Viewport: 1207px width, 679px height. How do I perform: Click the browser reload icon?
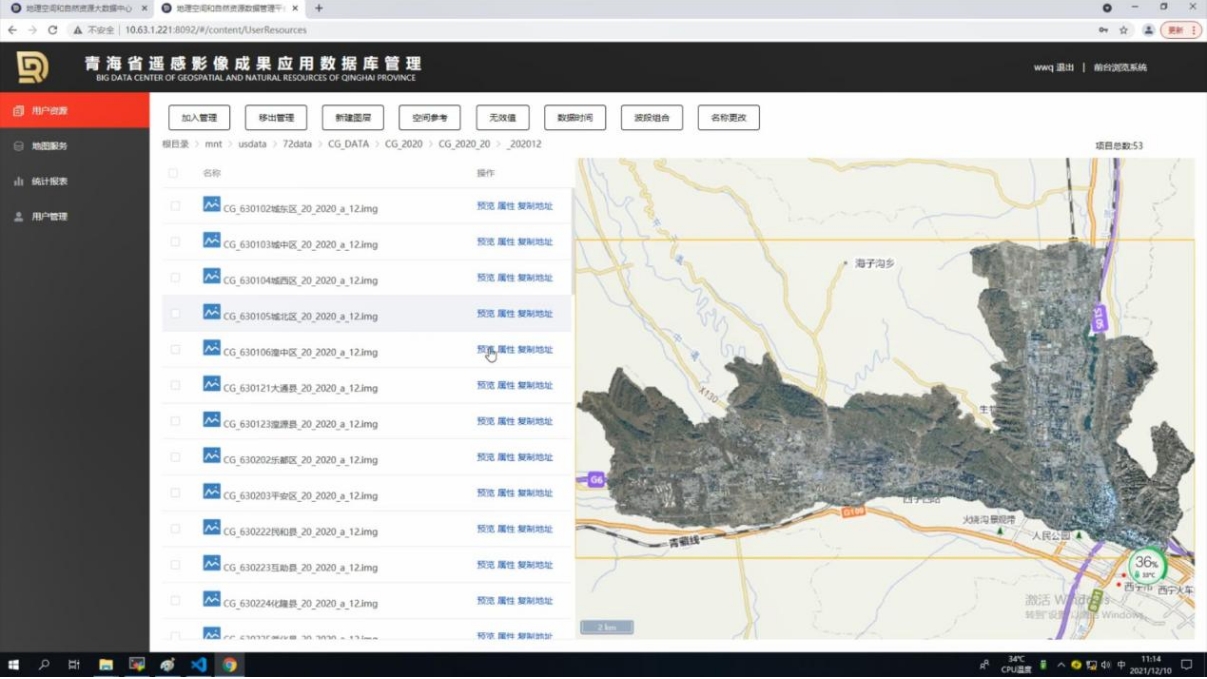coord(52,30)
